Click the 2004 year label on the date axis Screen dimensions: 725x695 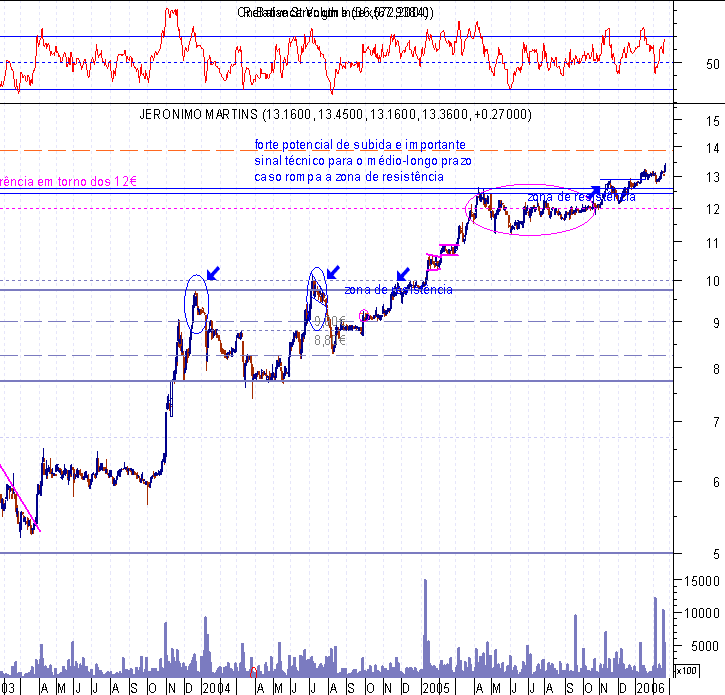(216, 688)
